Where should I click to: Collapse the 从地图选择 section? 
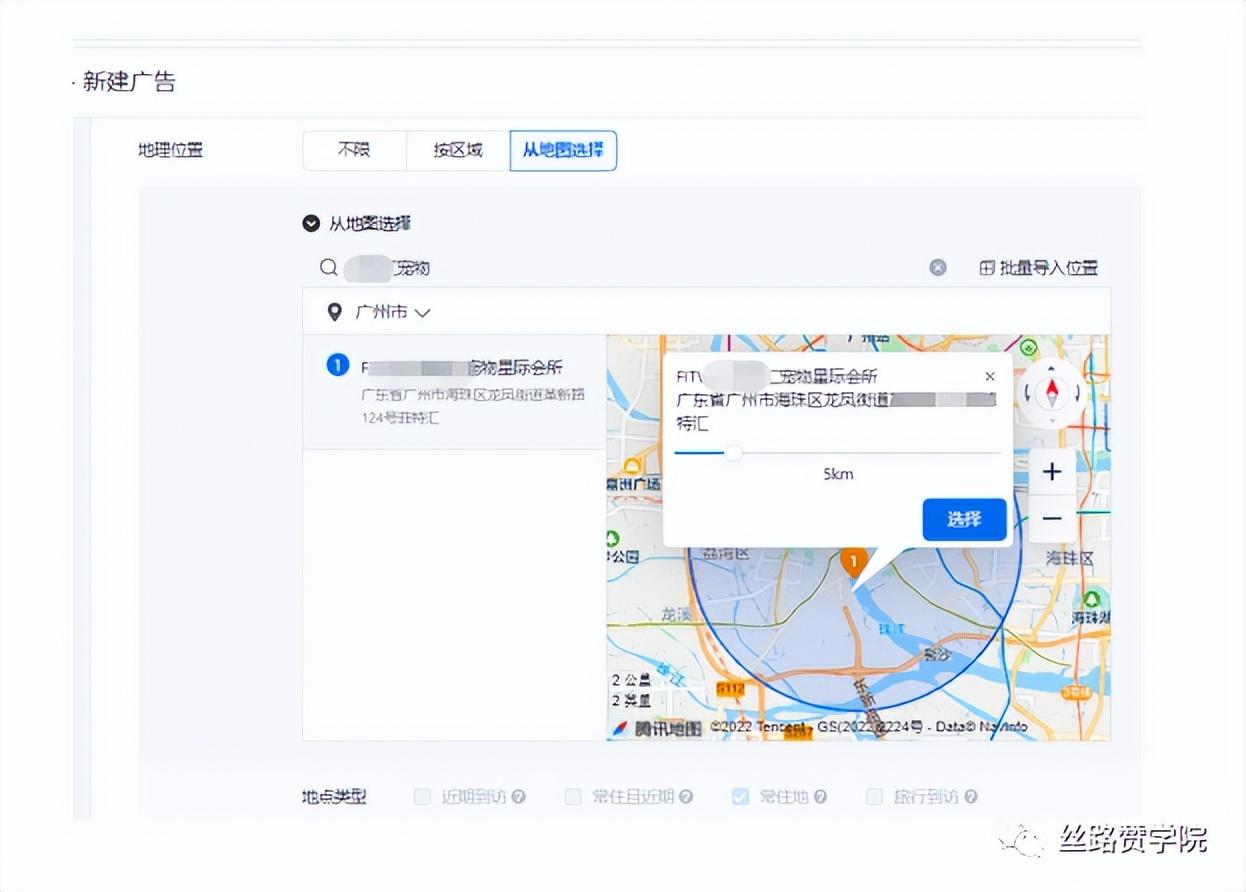[311, 223]
